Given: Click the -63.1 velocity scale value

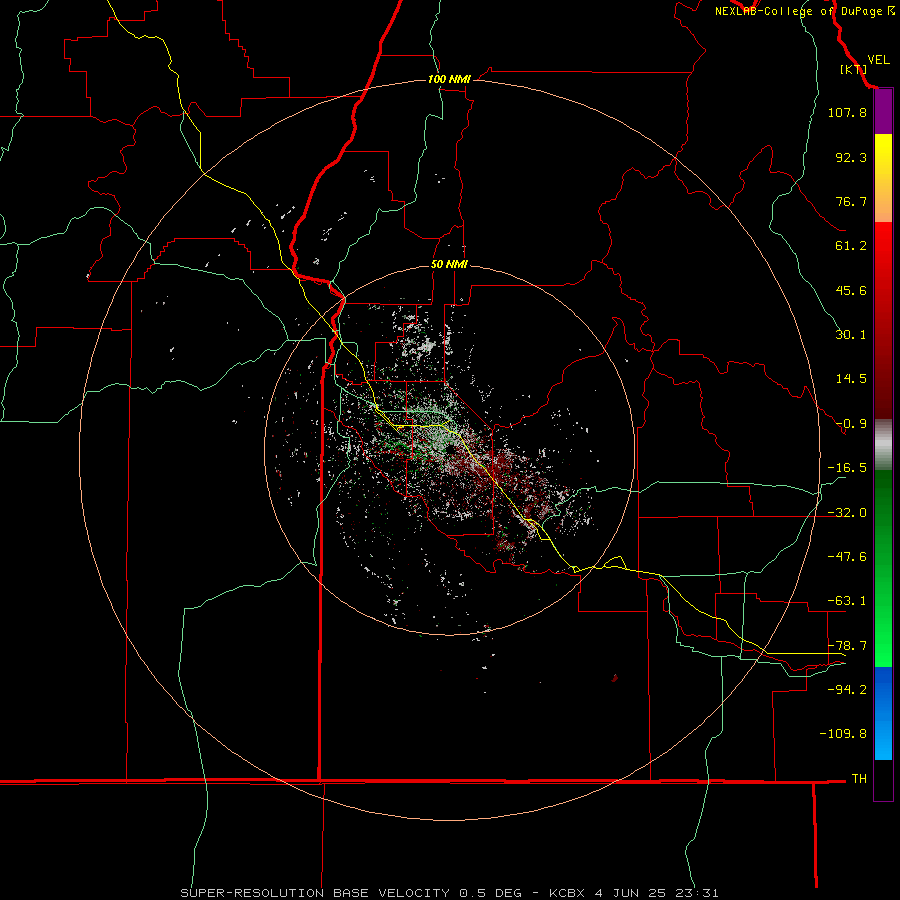Looking at the screenshot, I should (847, 601).
